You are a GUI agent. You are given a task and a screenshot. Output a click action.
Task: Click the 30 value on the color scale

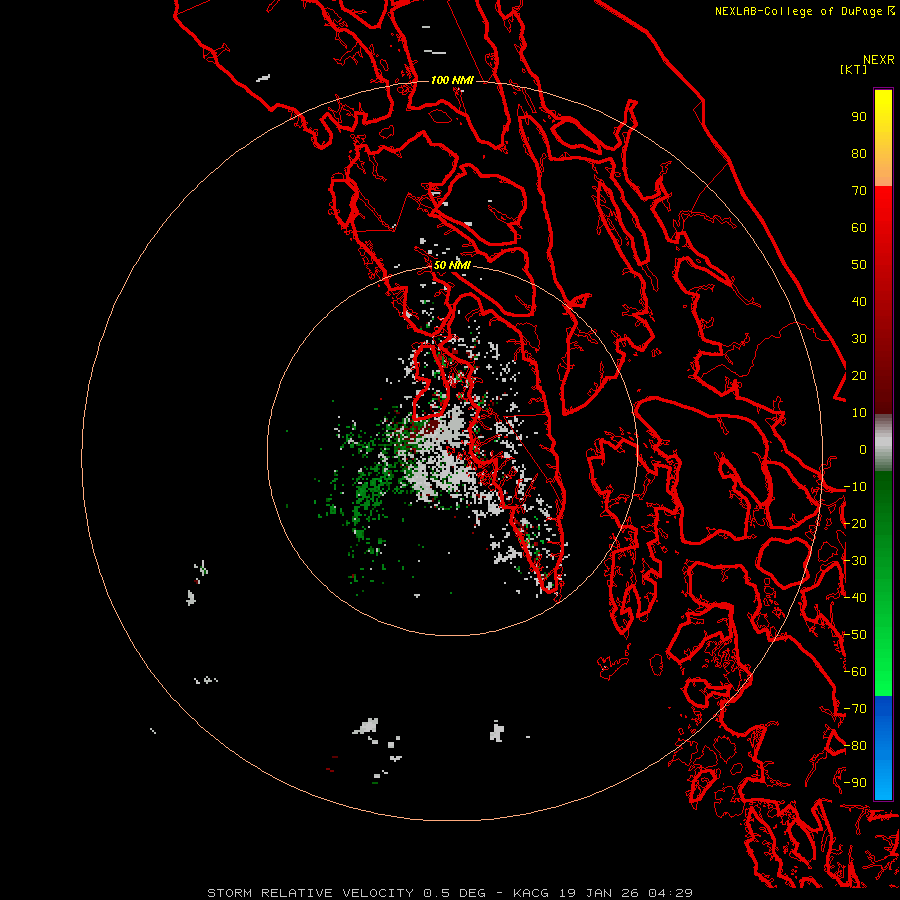click(859, 339)
